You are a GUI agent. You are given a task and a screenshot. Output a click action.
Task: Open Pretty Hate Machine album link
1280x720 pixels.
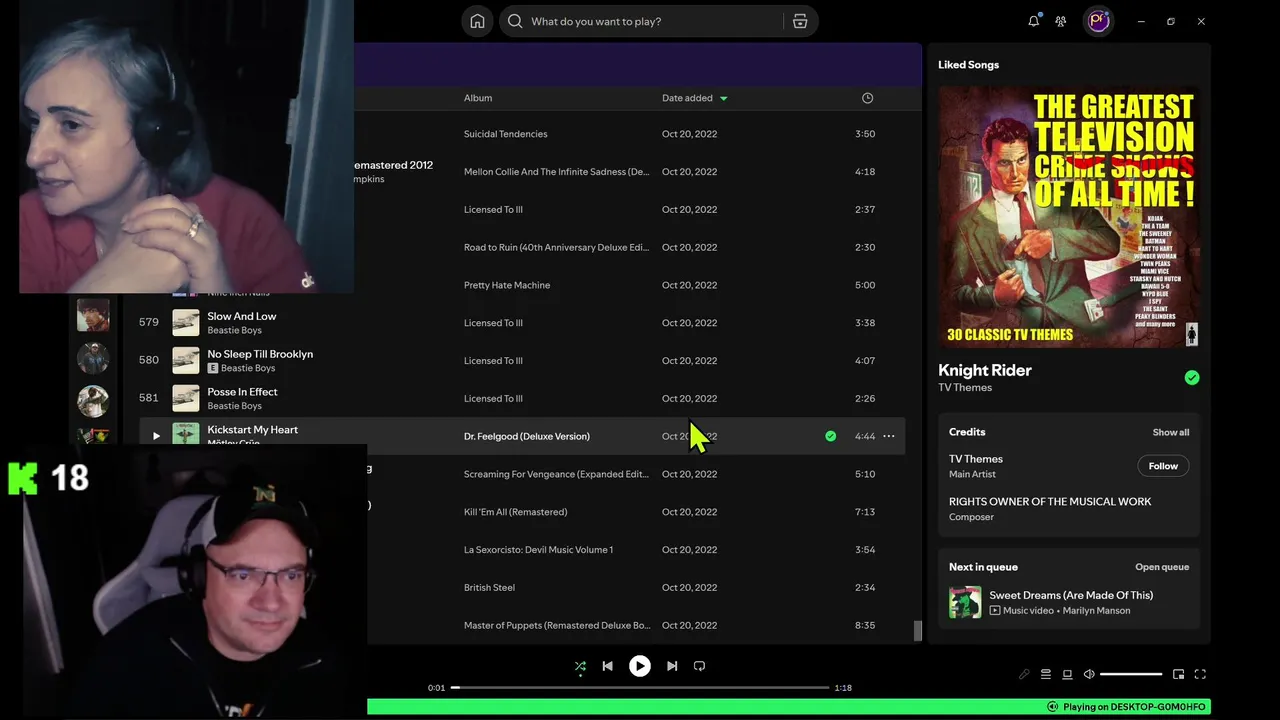(x=507, y=285)
